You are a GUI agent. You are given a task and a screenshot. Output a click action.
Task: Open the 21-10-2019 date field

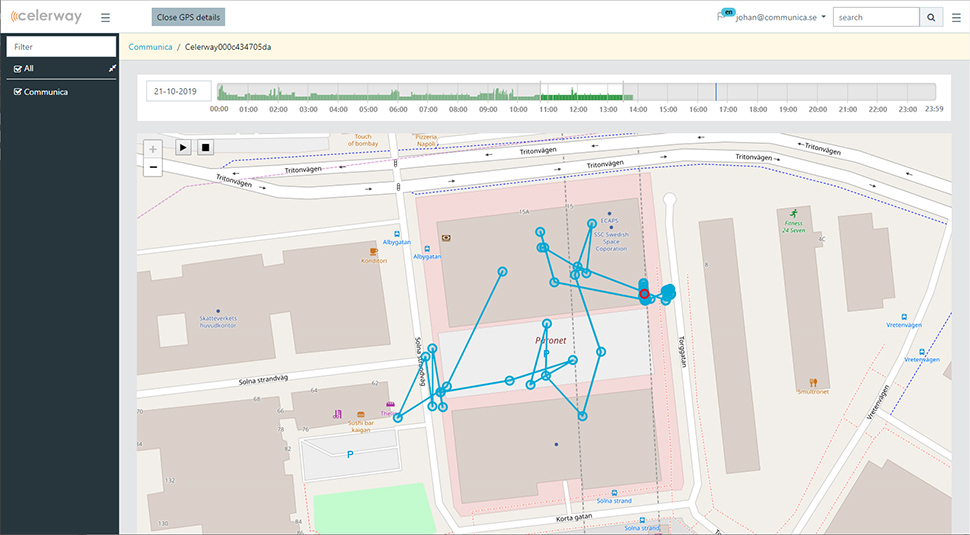[x=179, y=91]
